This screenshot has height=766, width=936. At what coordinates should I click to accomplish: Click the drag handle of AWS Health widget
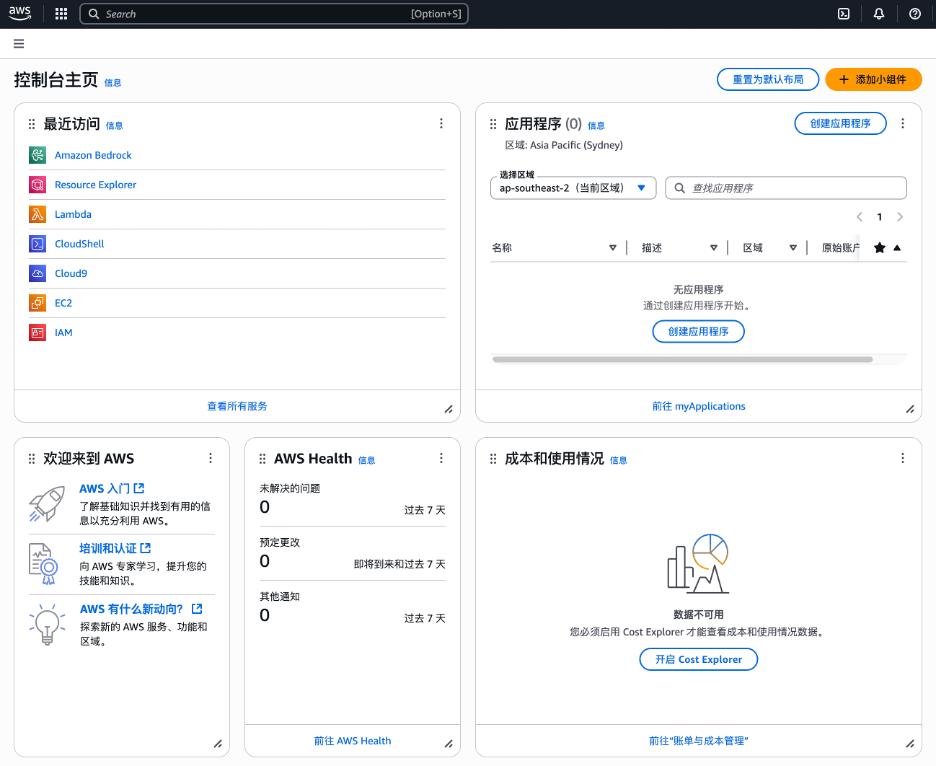pyautogui.click(x=263, y=459)
